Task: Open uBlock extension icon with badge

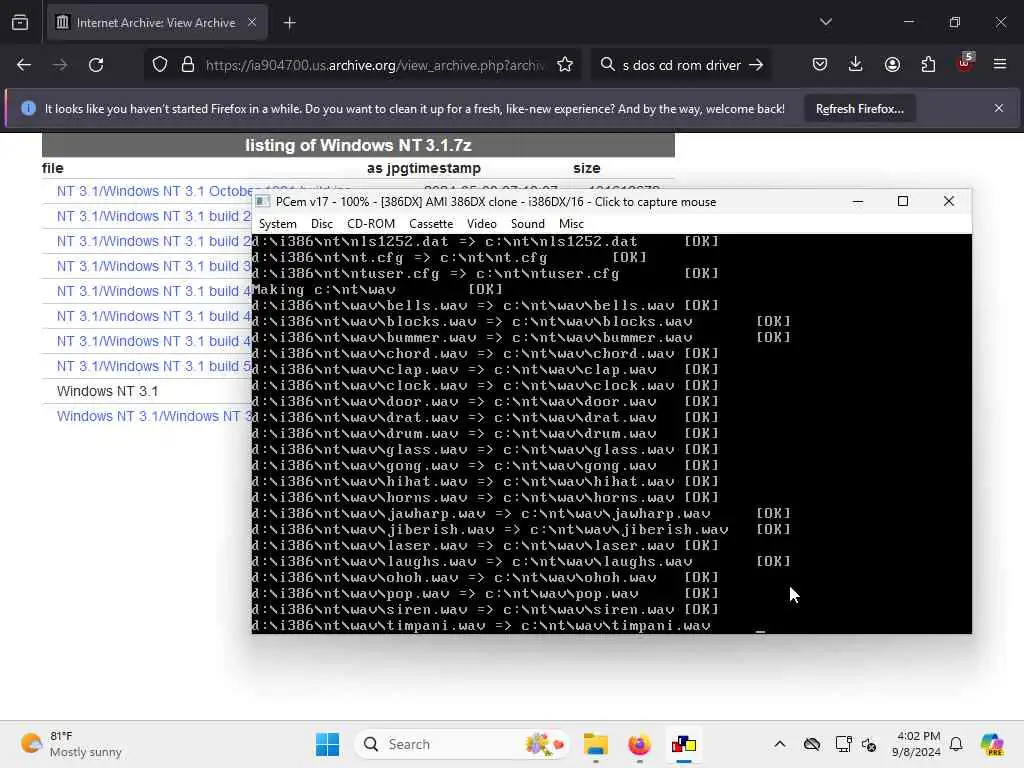Action: tap(965, 63)
